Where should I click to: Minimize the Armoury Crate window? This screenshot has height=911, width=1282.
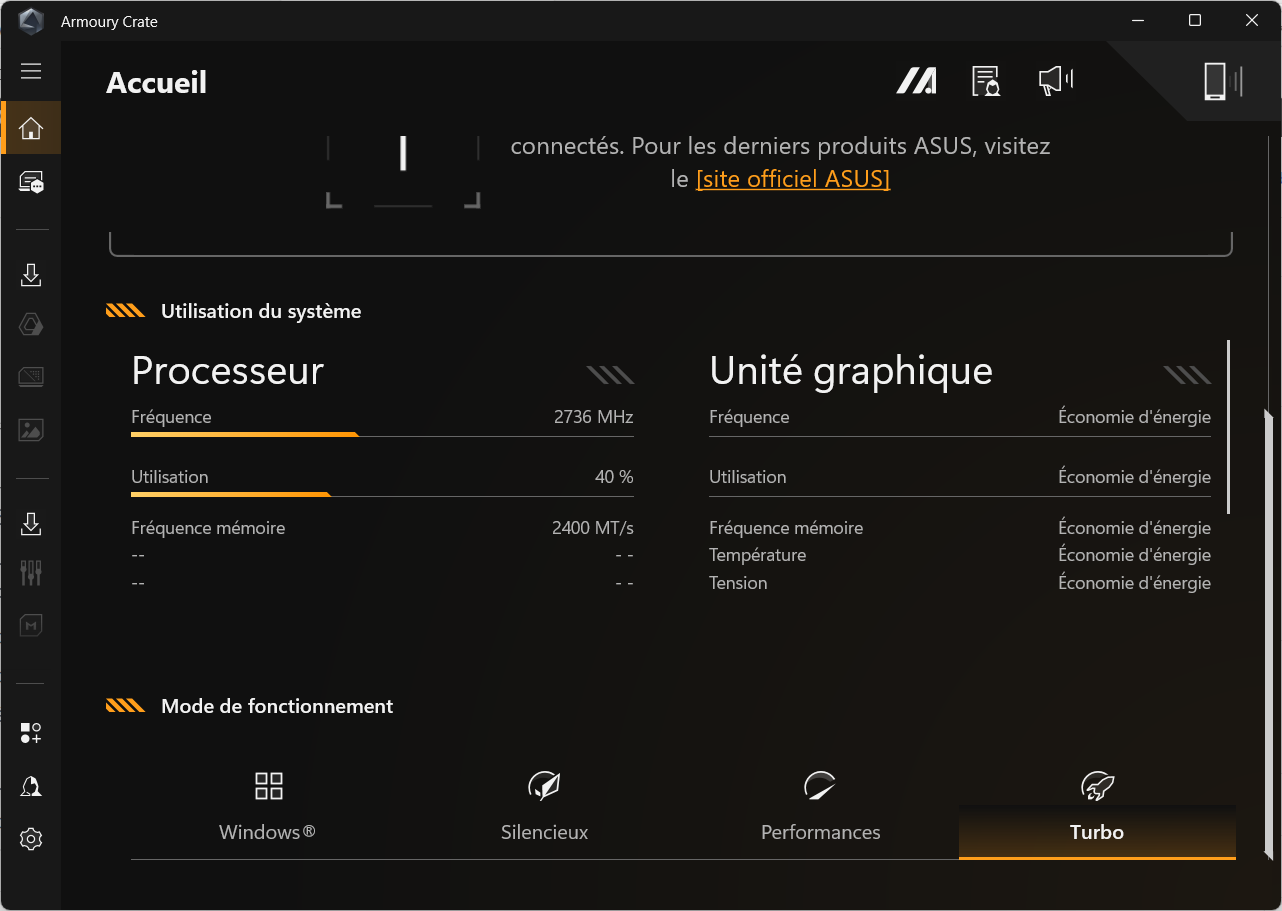pyautogui.click(x=1138, y=20)
